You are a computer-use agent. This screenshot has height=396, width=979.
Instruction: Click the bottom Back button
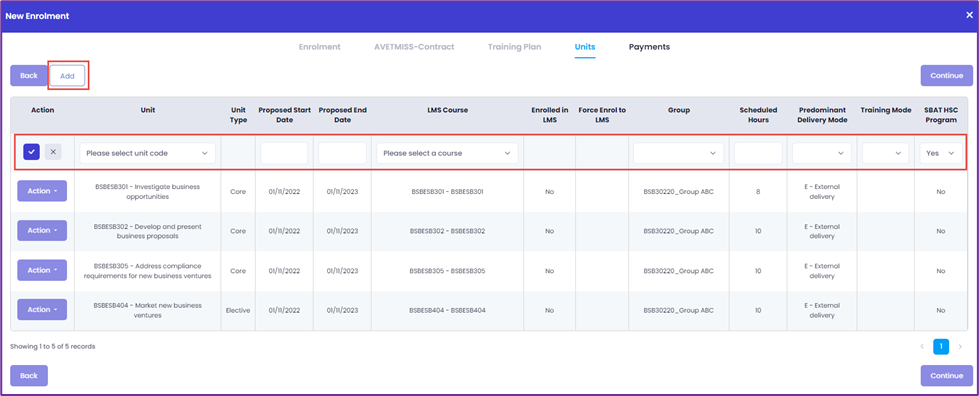click(x=29, y=376)
